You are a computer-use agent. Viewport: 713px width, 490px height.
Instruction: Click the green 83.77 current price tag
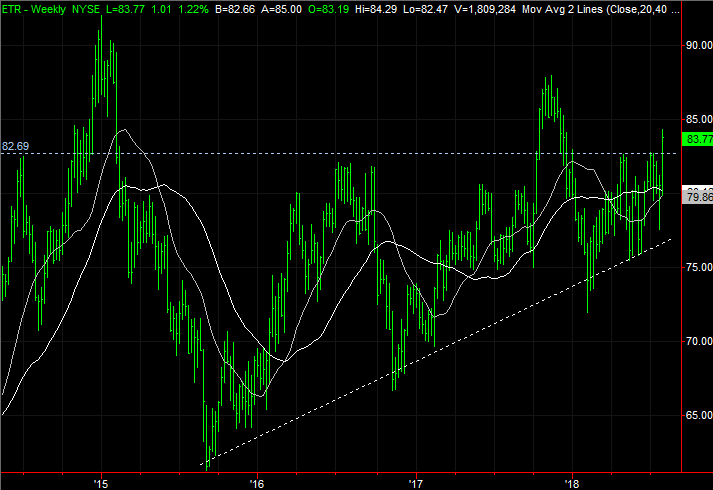(x=698, y=139)
